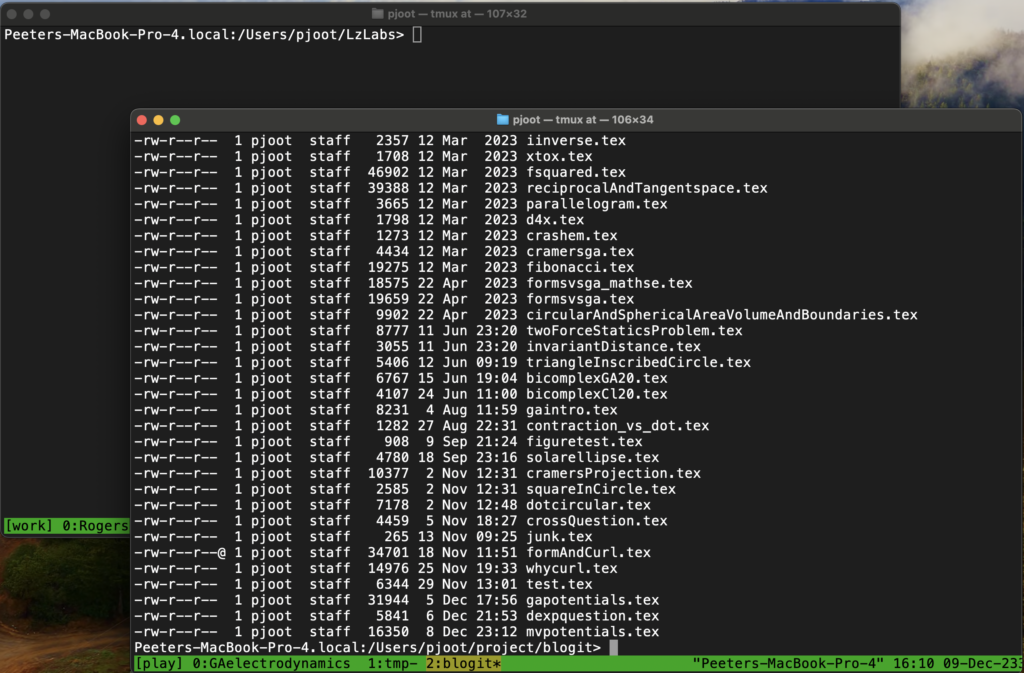
Task: Click the file name invariantDistance.tex
Action: (x=613, y=347)
